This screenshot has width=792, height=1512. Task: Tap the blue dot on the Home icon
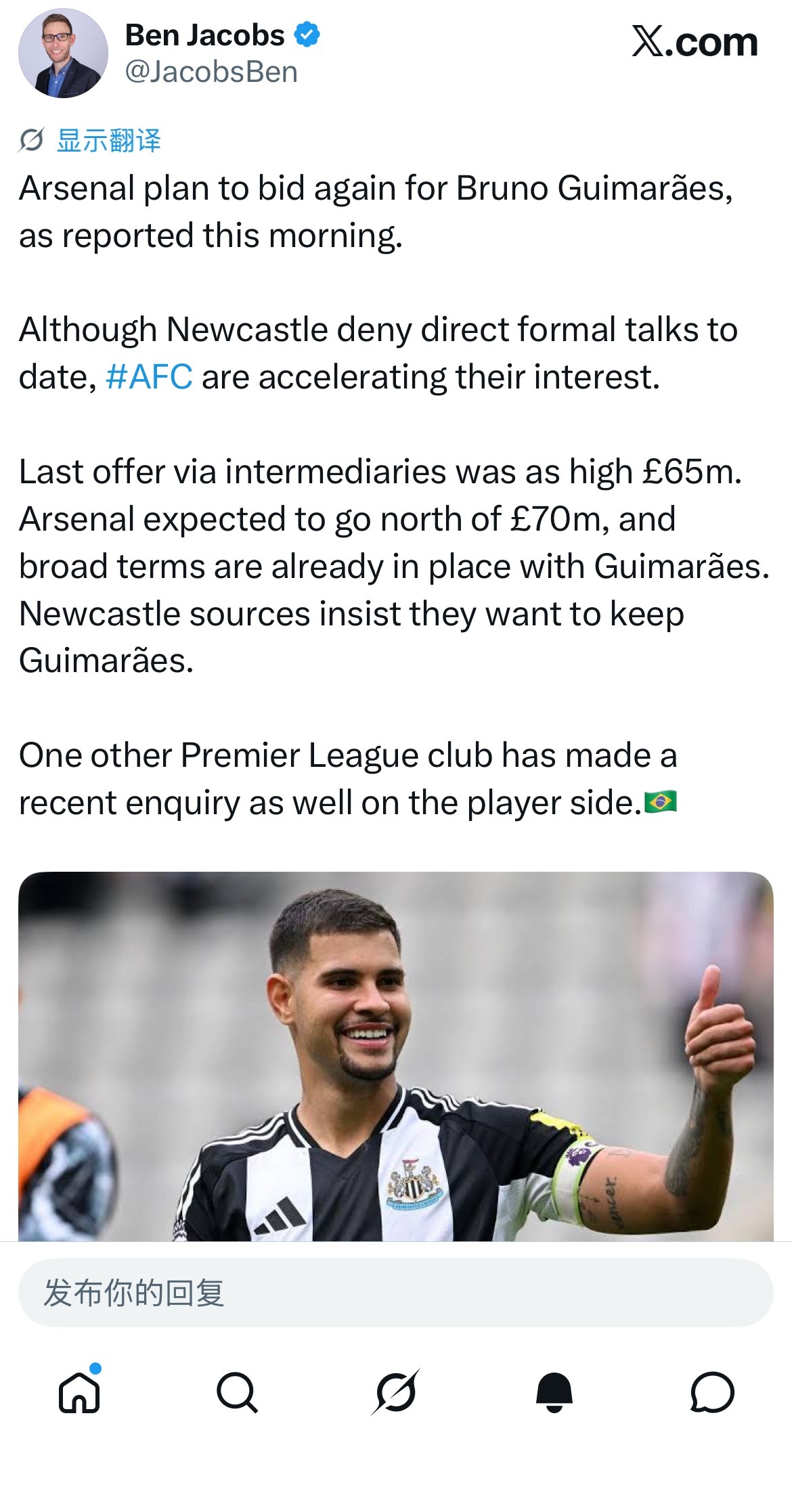point(95,1368)
